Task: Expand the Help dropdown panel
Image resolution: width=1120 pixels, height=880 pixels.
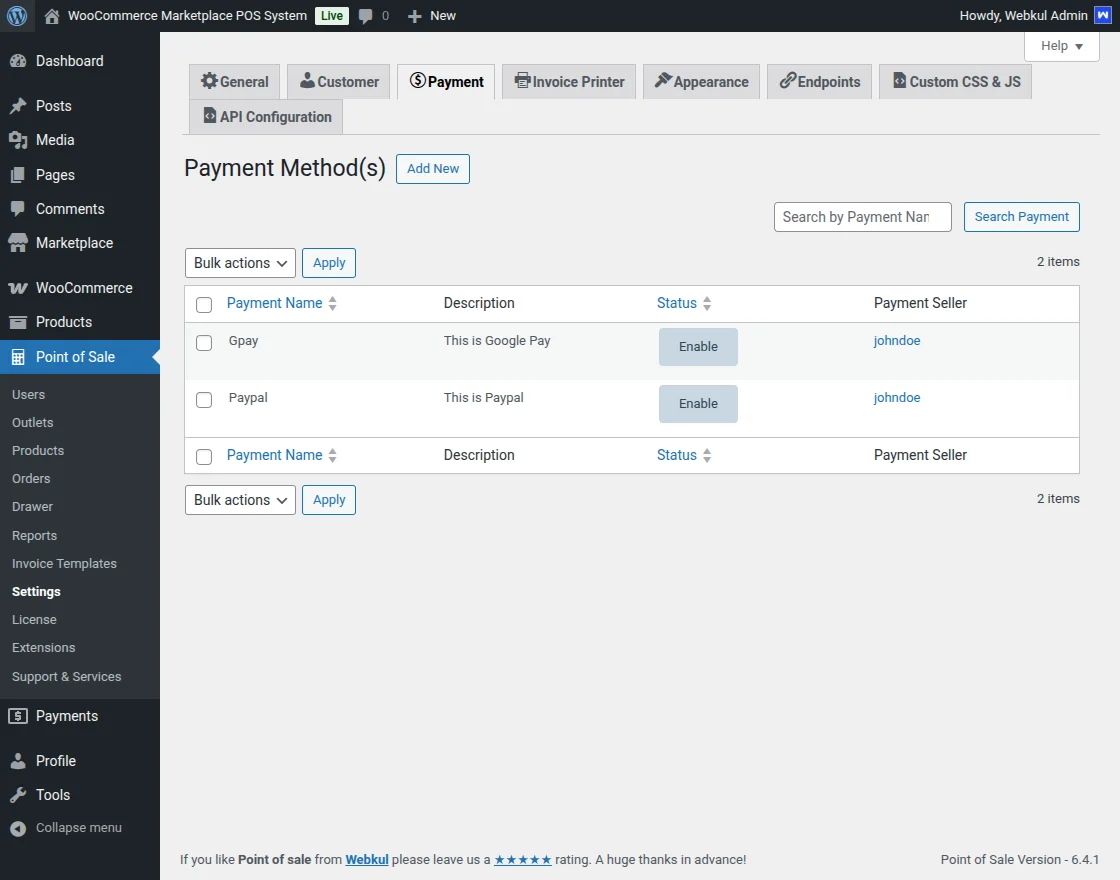Action: click(x=1061, y=46)
